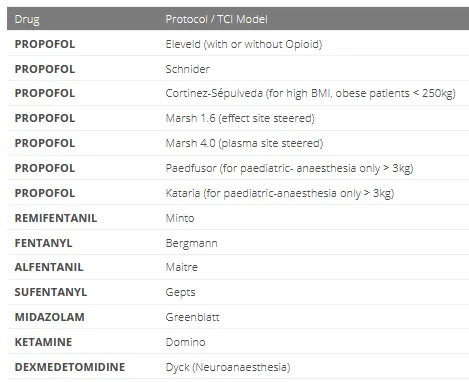Select the SUFENTANYL drug name
469x382 pixels.
pos(51,292)
